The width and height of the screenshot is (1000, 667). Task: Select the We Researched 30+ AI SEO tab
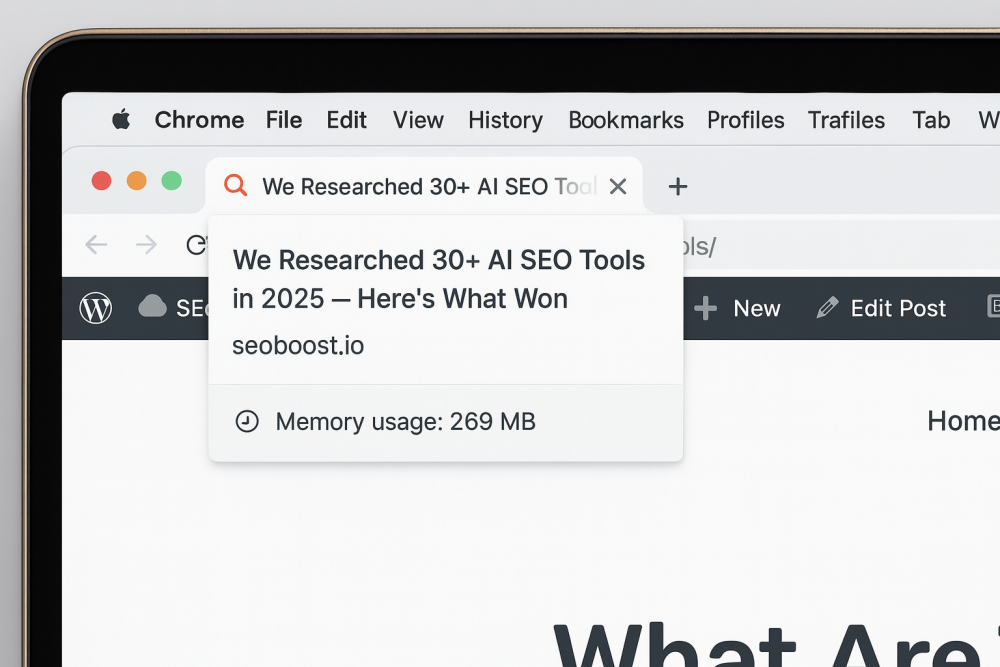(x=424, y=186)
